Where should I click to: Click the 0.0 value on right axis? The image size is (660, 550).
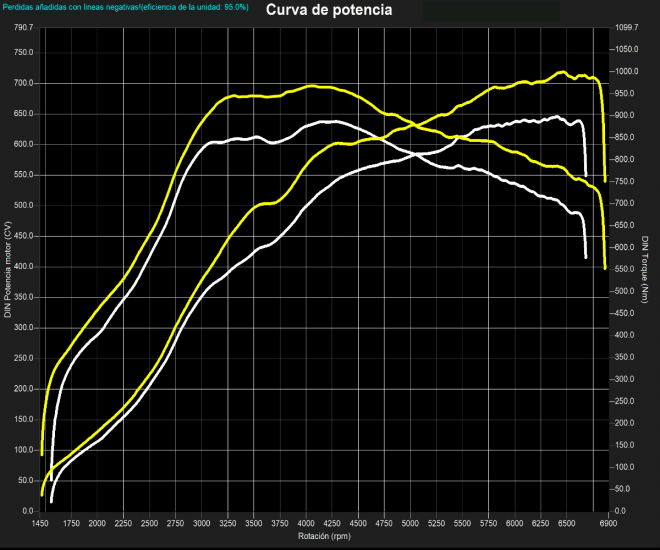click(618, 511)
